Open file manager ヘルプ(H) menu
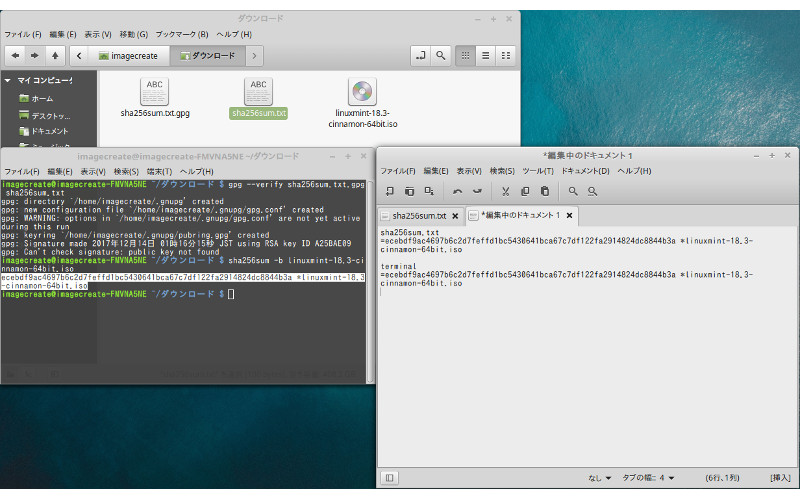Viewport: 800px width, 500px height. (x=234, y=34)
